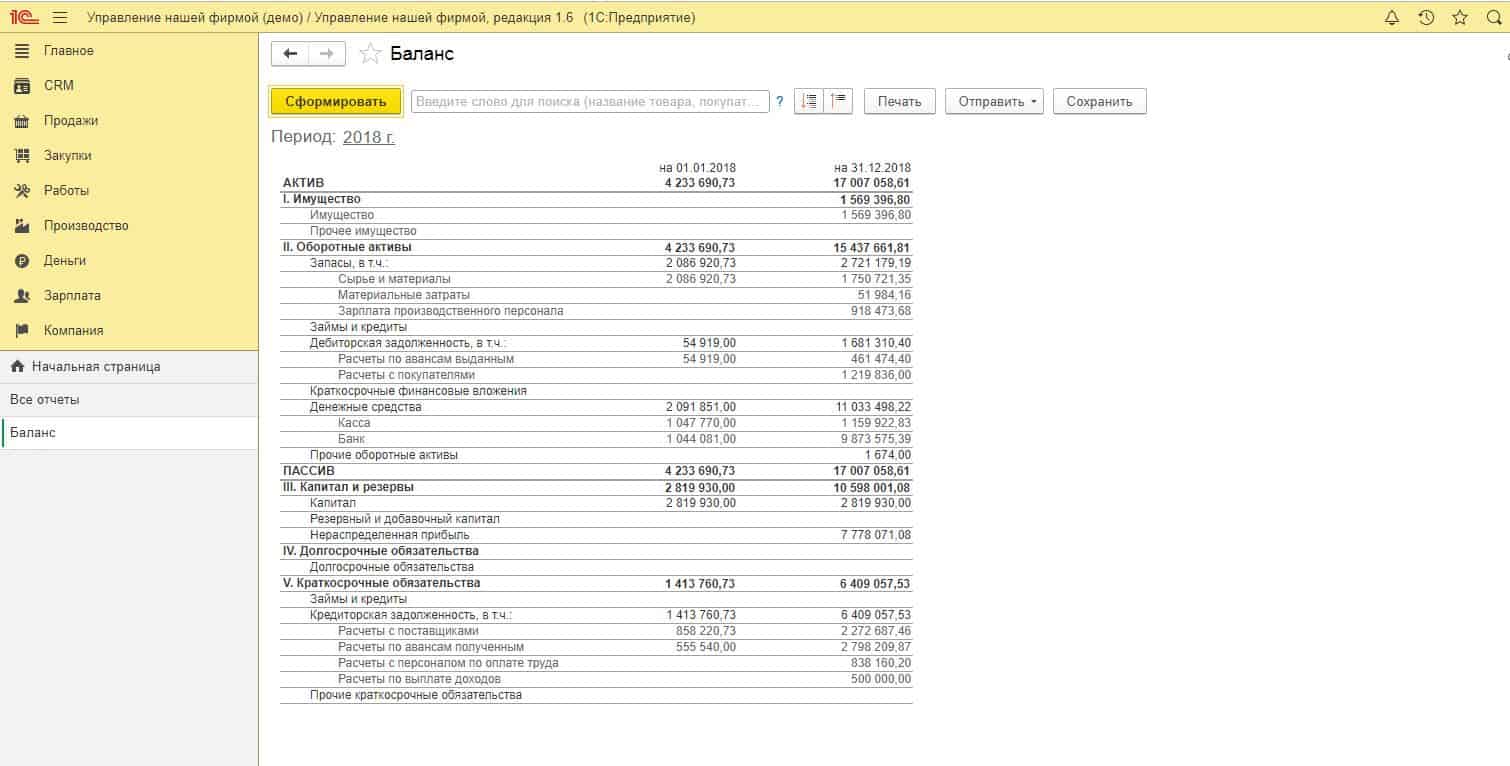Click the Сырье и материалы row
Viewport: 1510px width, 766px height.
(x=596, y=279)
